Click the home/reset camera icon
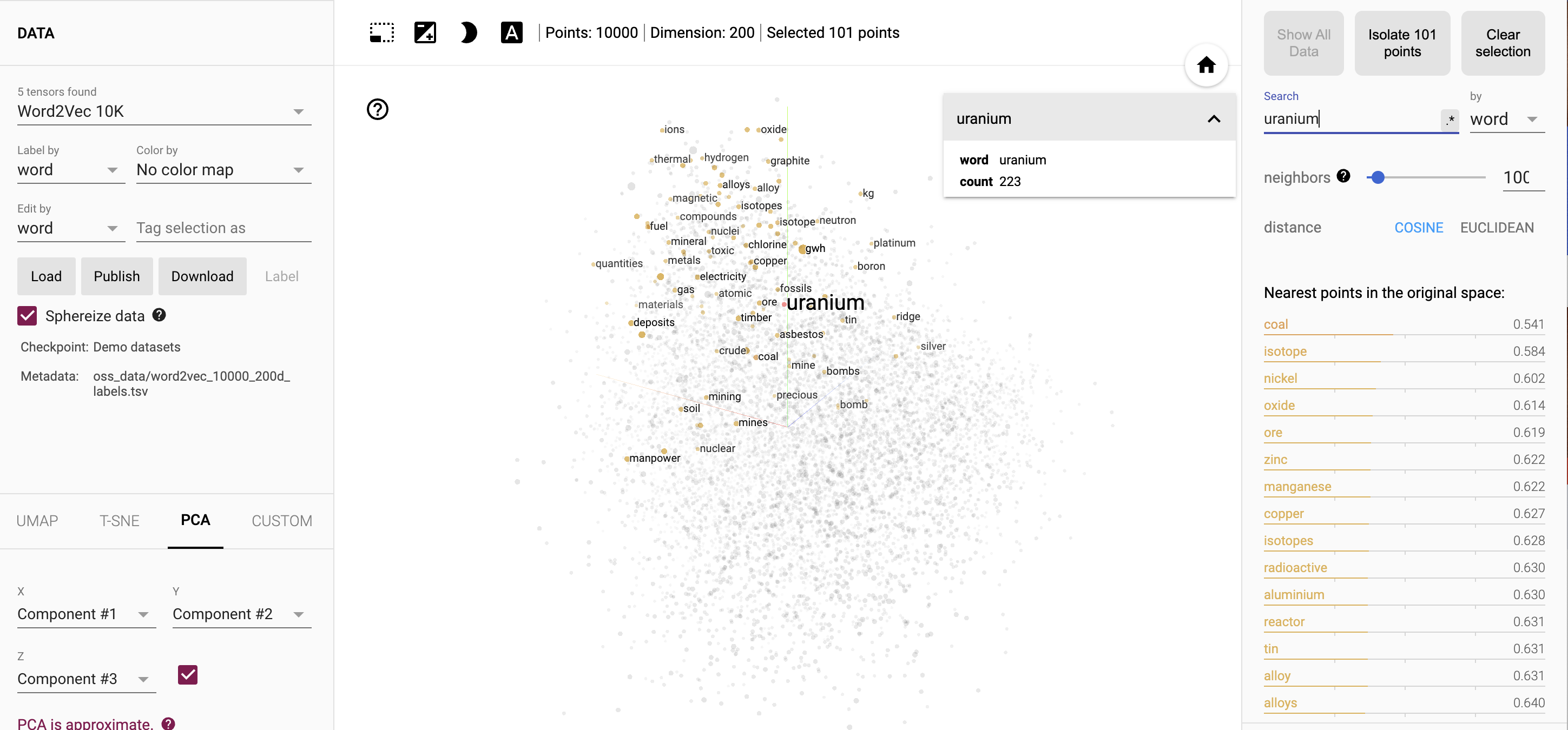Screen dimensions: 1568x730 pyautogui.click(x=1206, y=65)
